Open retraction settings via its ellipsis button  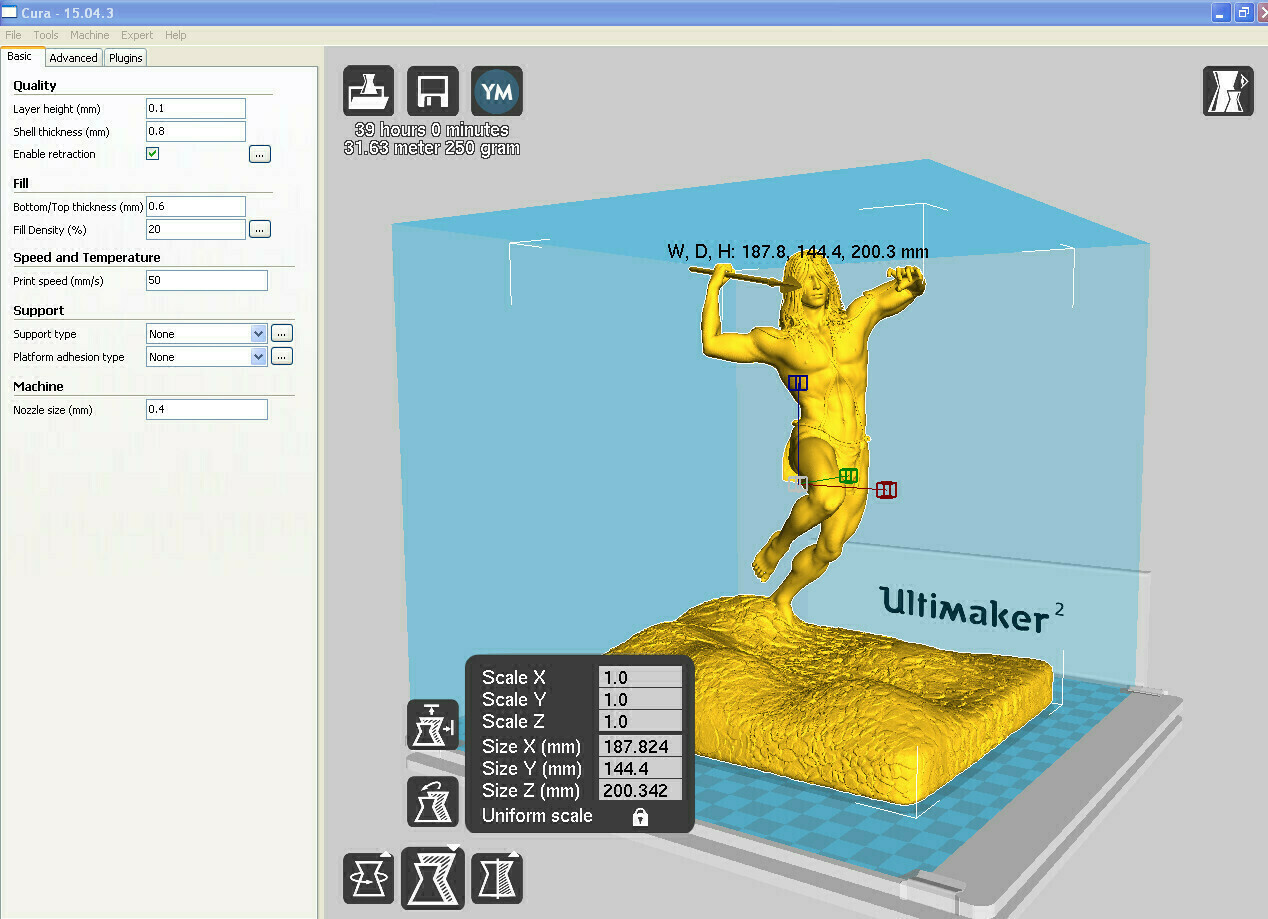pos(259,153)
